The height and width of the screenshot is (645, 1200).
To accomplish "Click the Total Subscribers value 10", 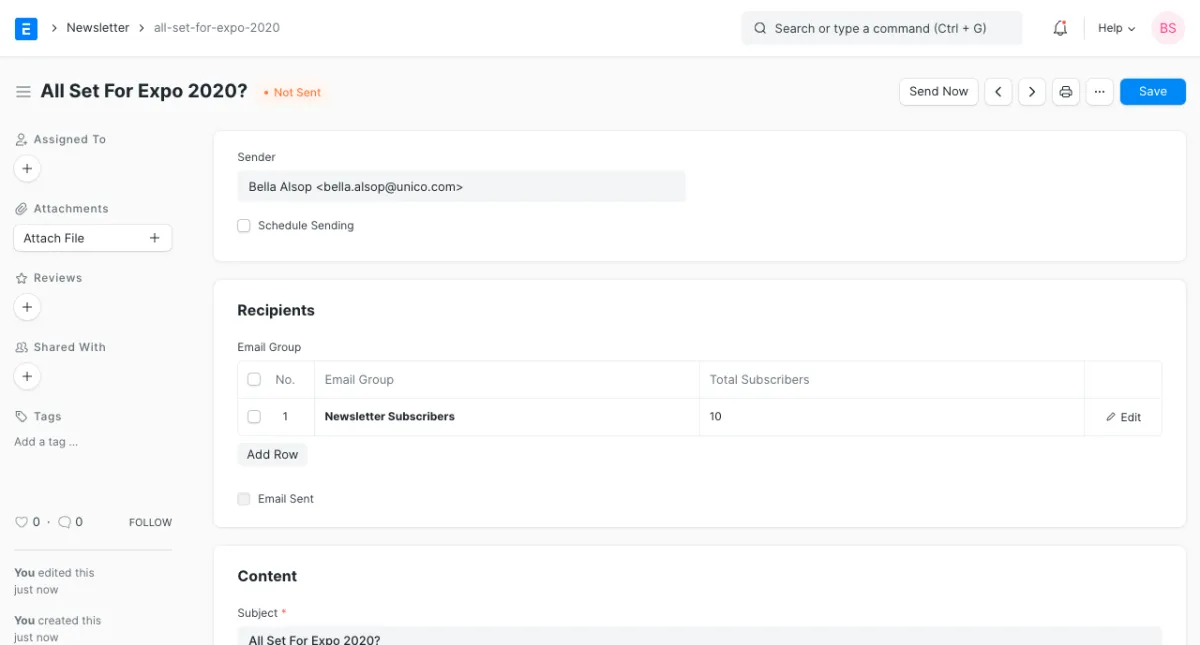I will [x=716, y=417].
